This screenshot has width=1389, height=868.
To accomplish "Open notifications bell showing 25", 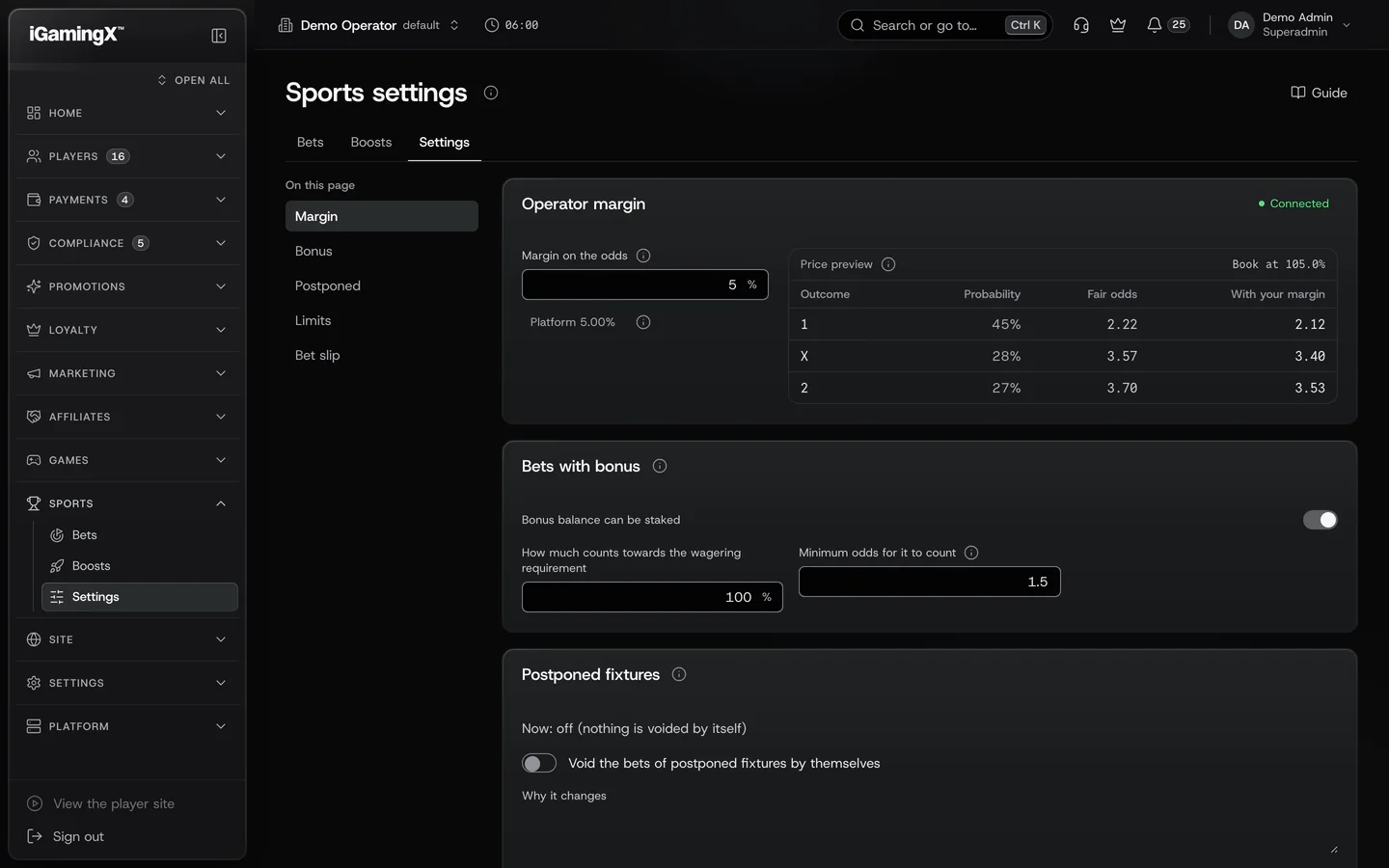I will pos(1167,25).
